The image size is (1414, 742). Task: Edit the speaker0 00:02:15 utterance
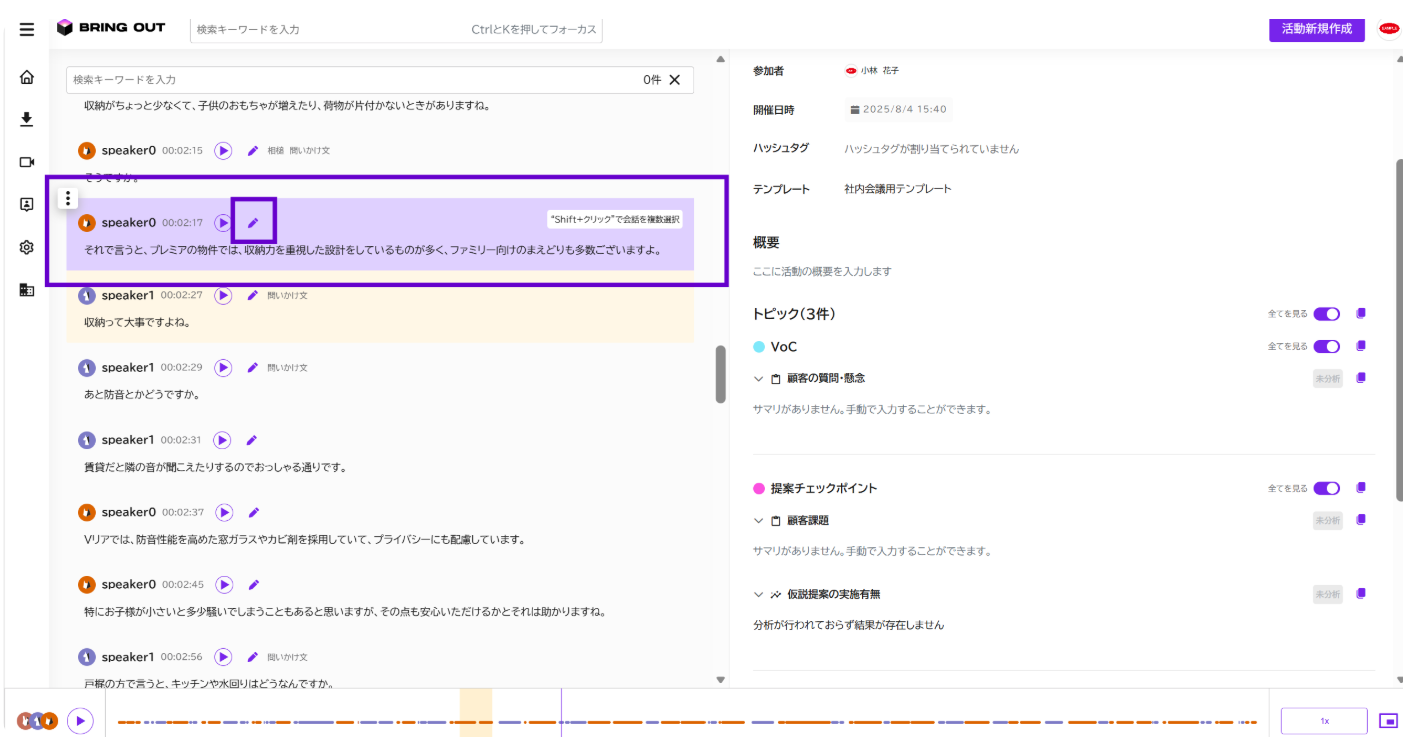pyautogui.click(x=253, y=150)
